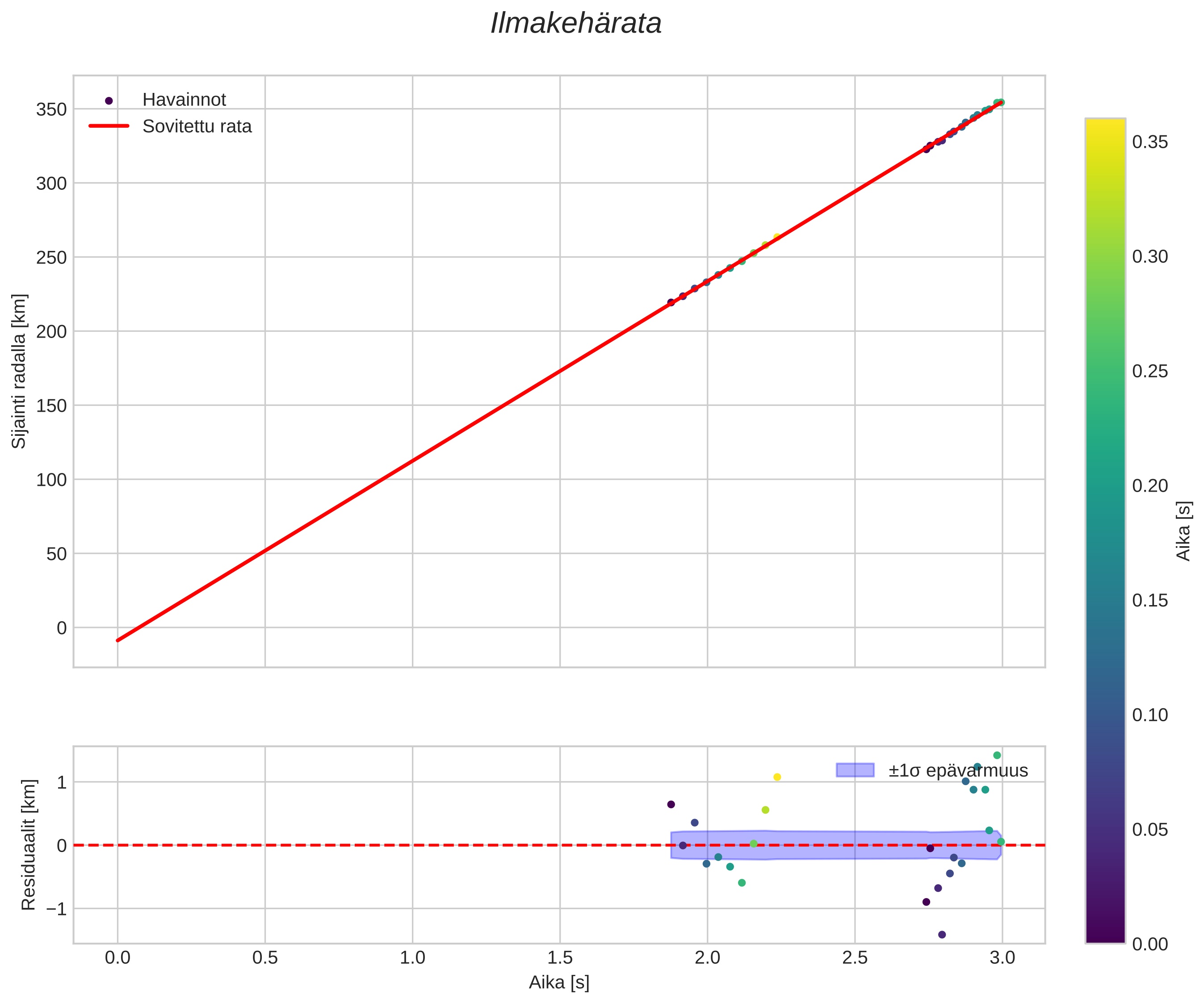Image resolution: width=1204 pixels, height=1003 pixels.
Task: Click the yellow residual point near 1.1 km
Action: point(777,777)
